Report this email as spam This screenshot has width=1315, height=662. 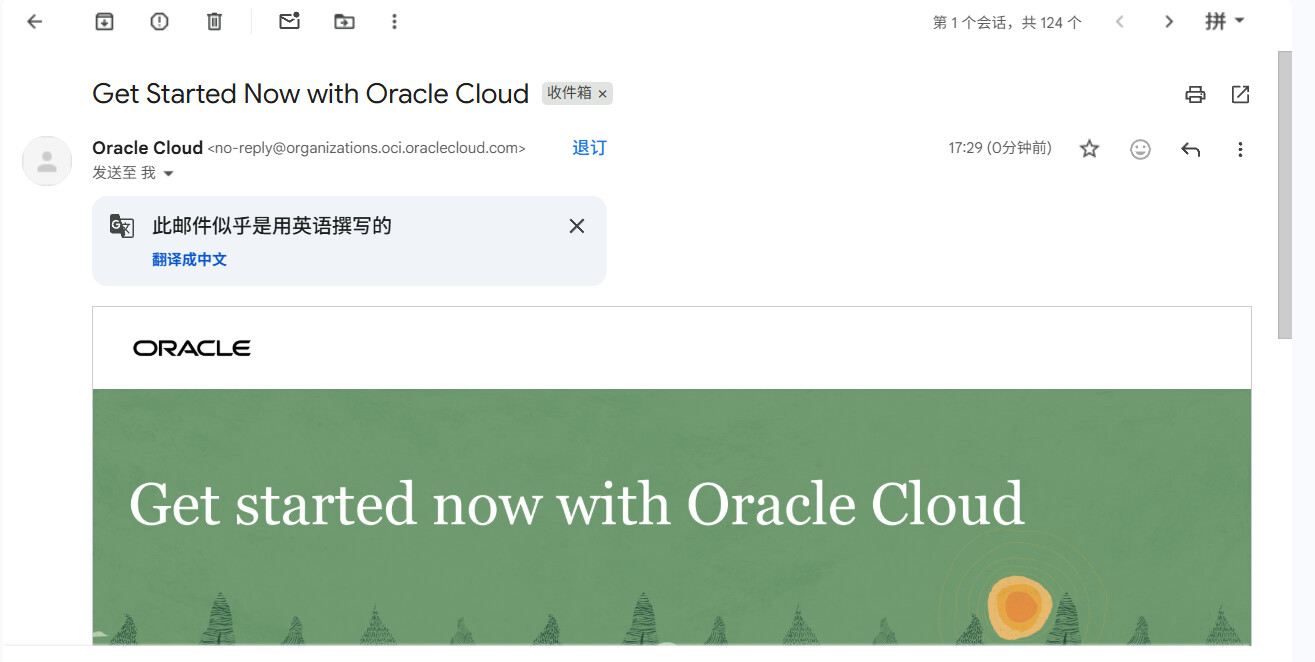click(x=159, y=21)
